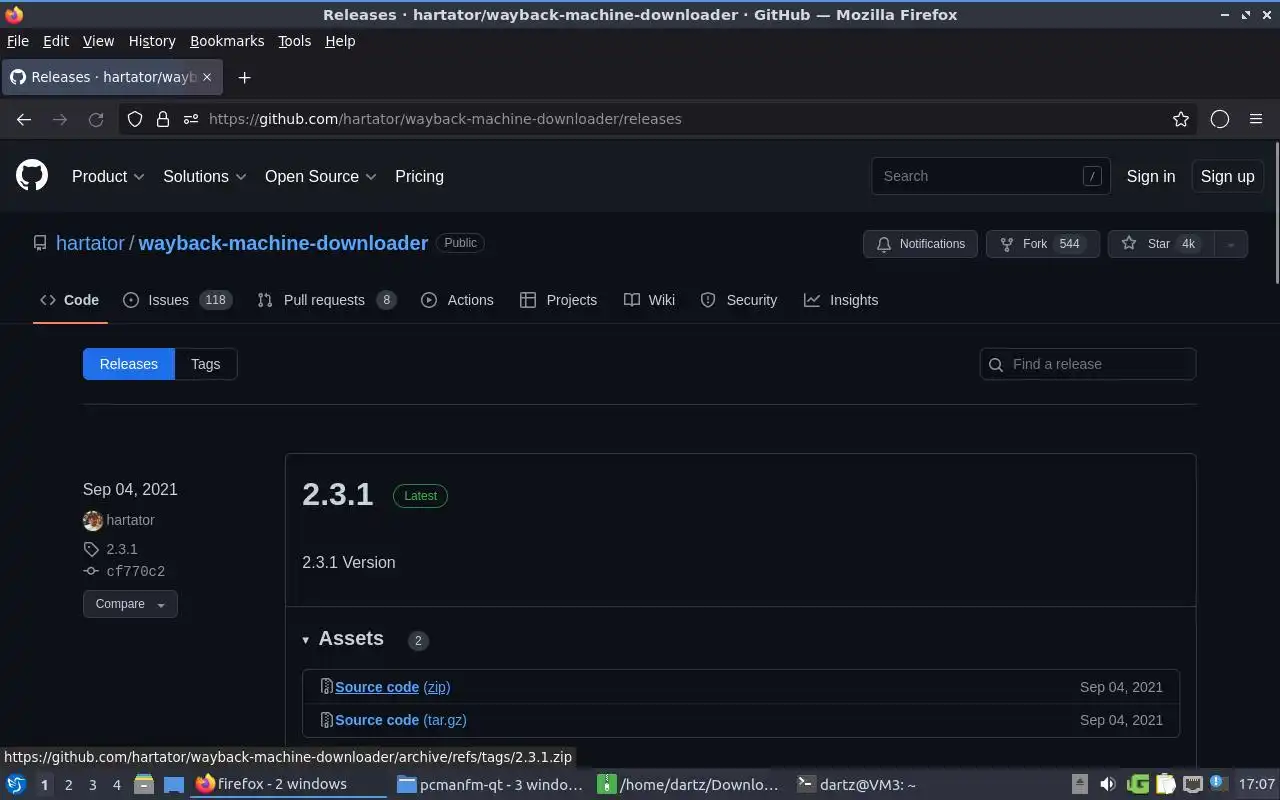Focus the GitHub Search field

pyautogui.click(x=991, y=176)
